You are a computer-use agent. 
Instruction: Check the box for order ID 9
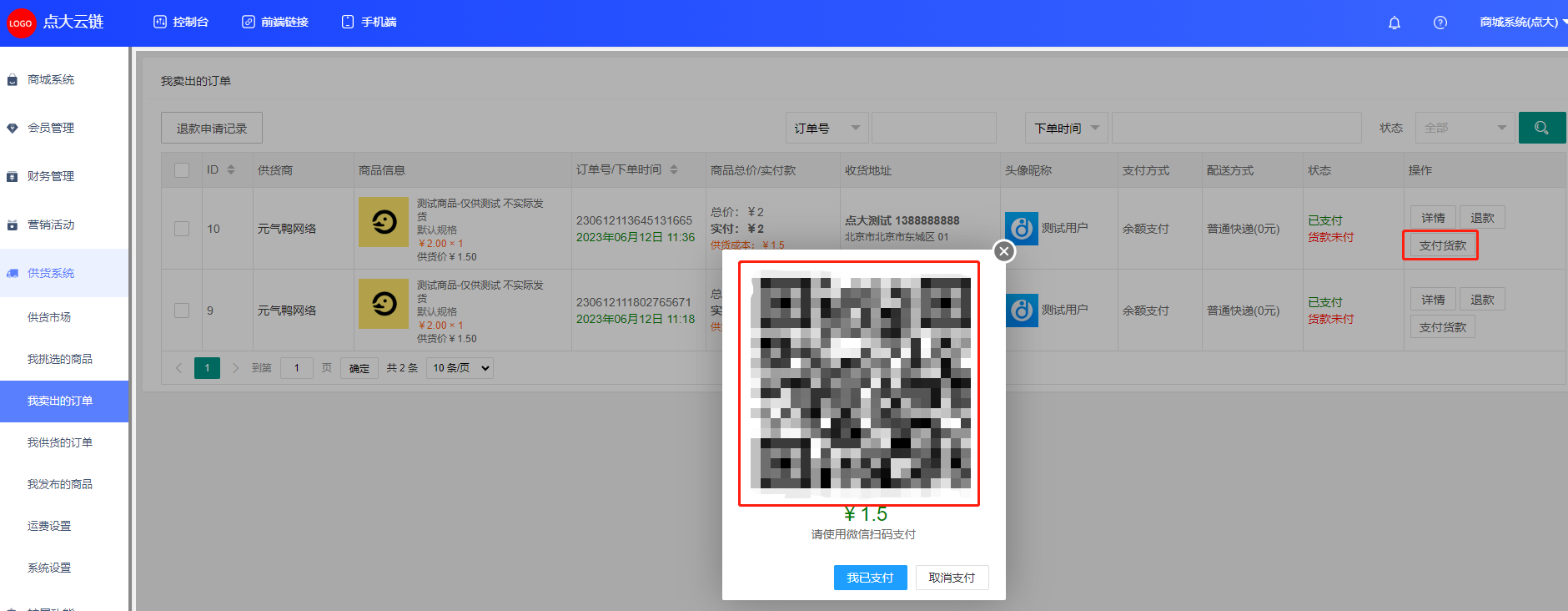point(182,311)
